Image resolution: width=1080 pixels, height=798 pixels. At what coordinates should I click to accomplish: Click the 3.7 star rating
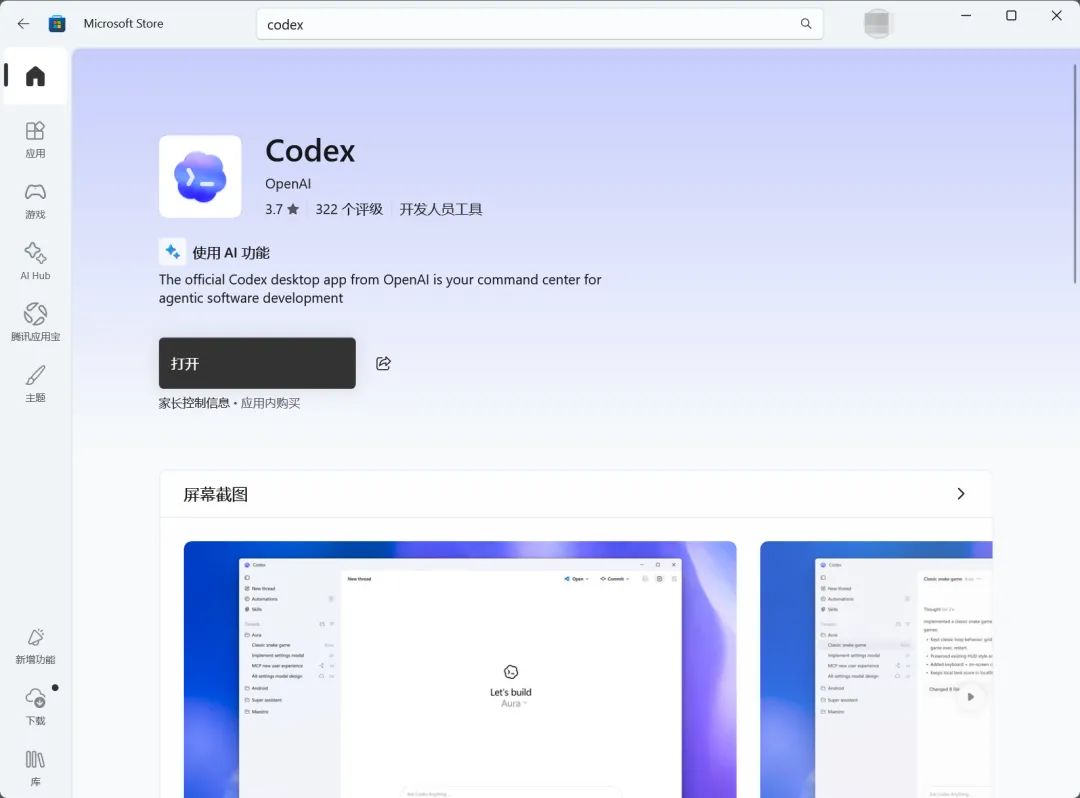(x=282, y=209)
